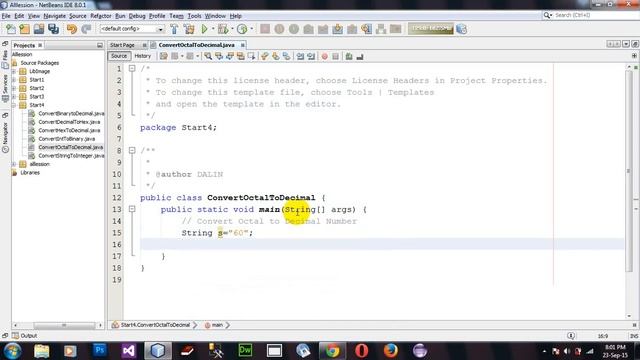Click the Projects panel horizontal scrollbar
The image size is (640, 360).
click(x=64, y=325)
